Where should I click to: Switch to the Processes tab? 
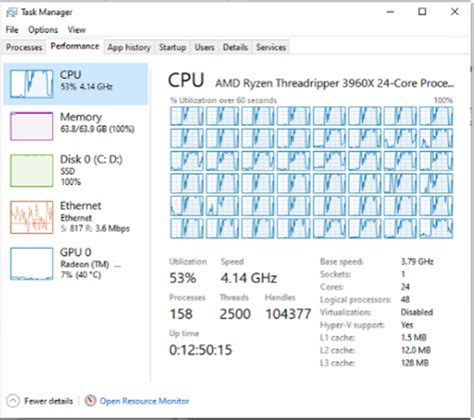(x=24, y=47)
